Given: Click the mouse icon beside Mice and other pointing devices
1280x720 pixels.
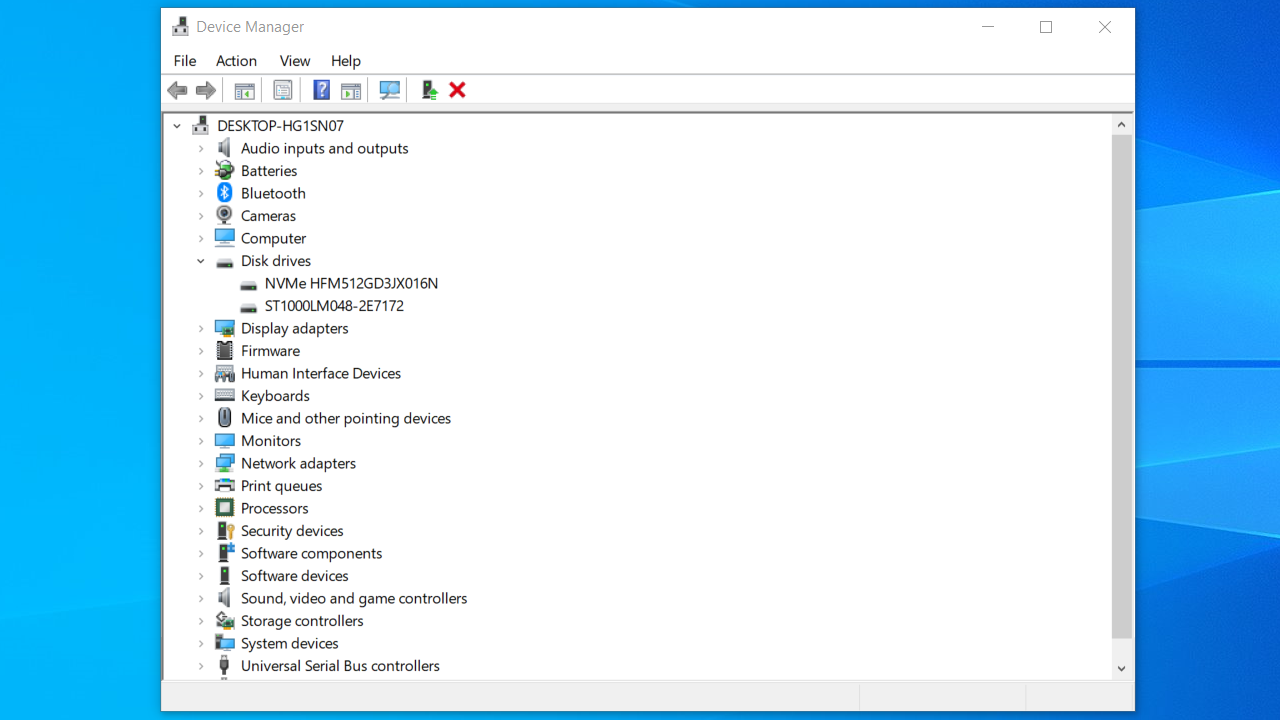Looking at the screenshot, I should (225, 418).
